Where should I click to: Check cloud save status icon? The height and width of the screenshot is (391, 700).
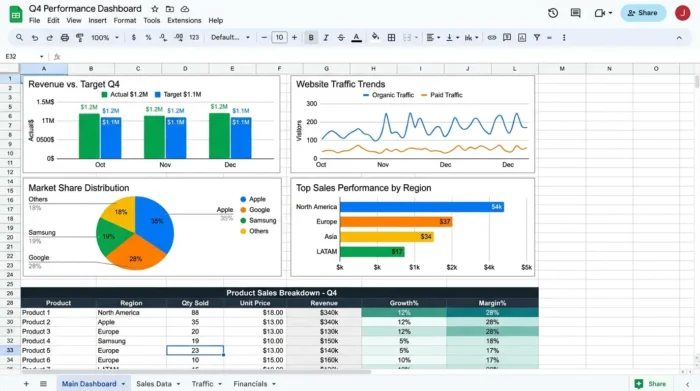click(x=185, y=9)
